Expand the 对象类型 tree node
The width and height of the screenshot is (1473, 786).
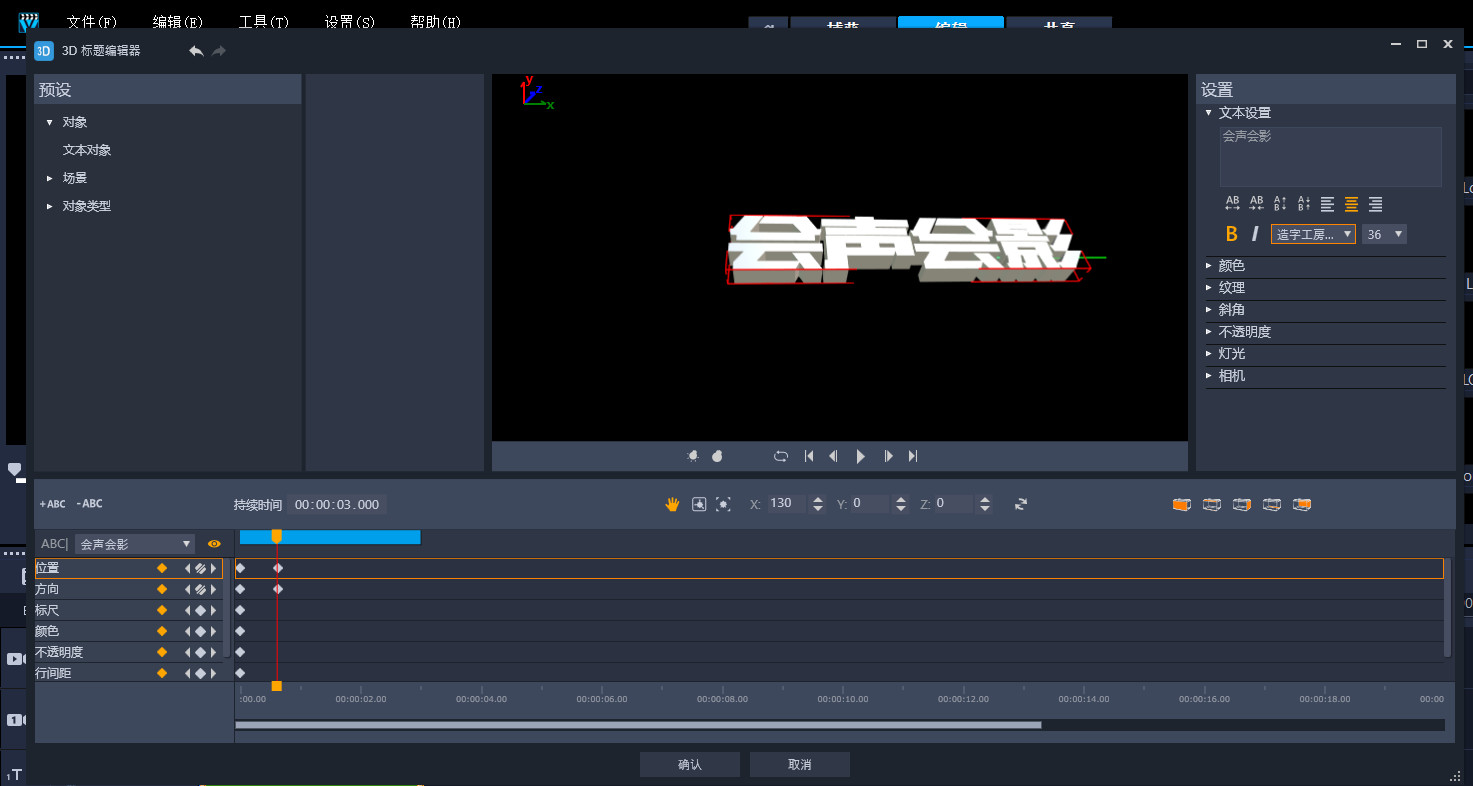(x=49, y=206)
